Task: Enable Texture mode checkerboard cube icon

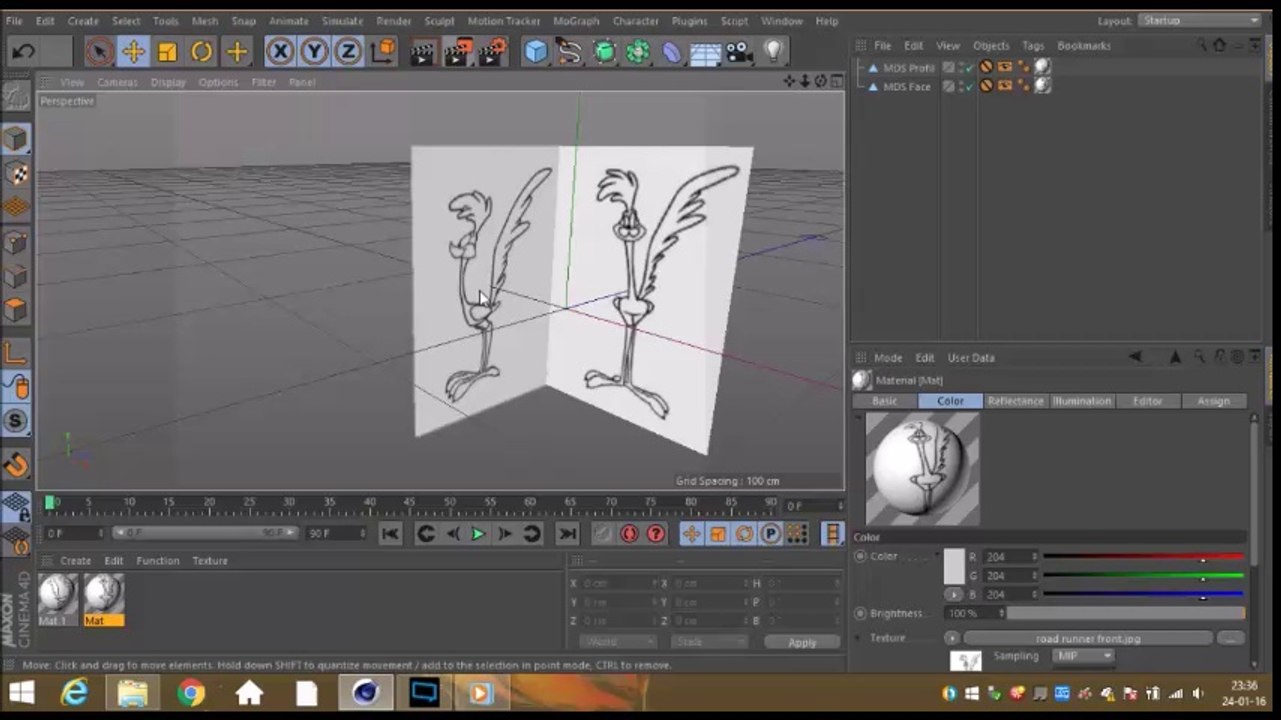Action: 15,172
